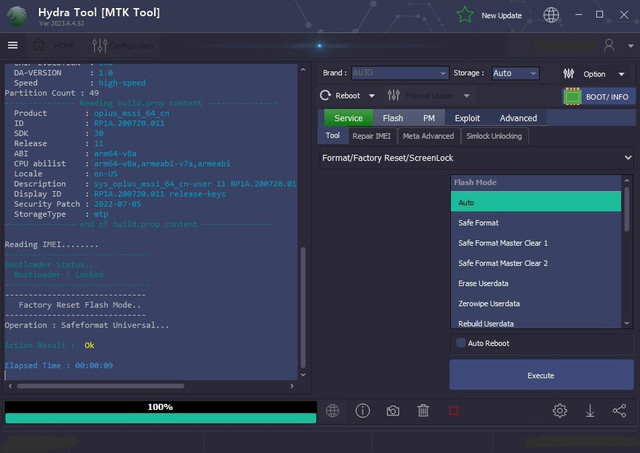Click the Execute button

pos(541,375)
